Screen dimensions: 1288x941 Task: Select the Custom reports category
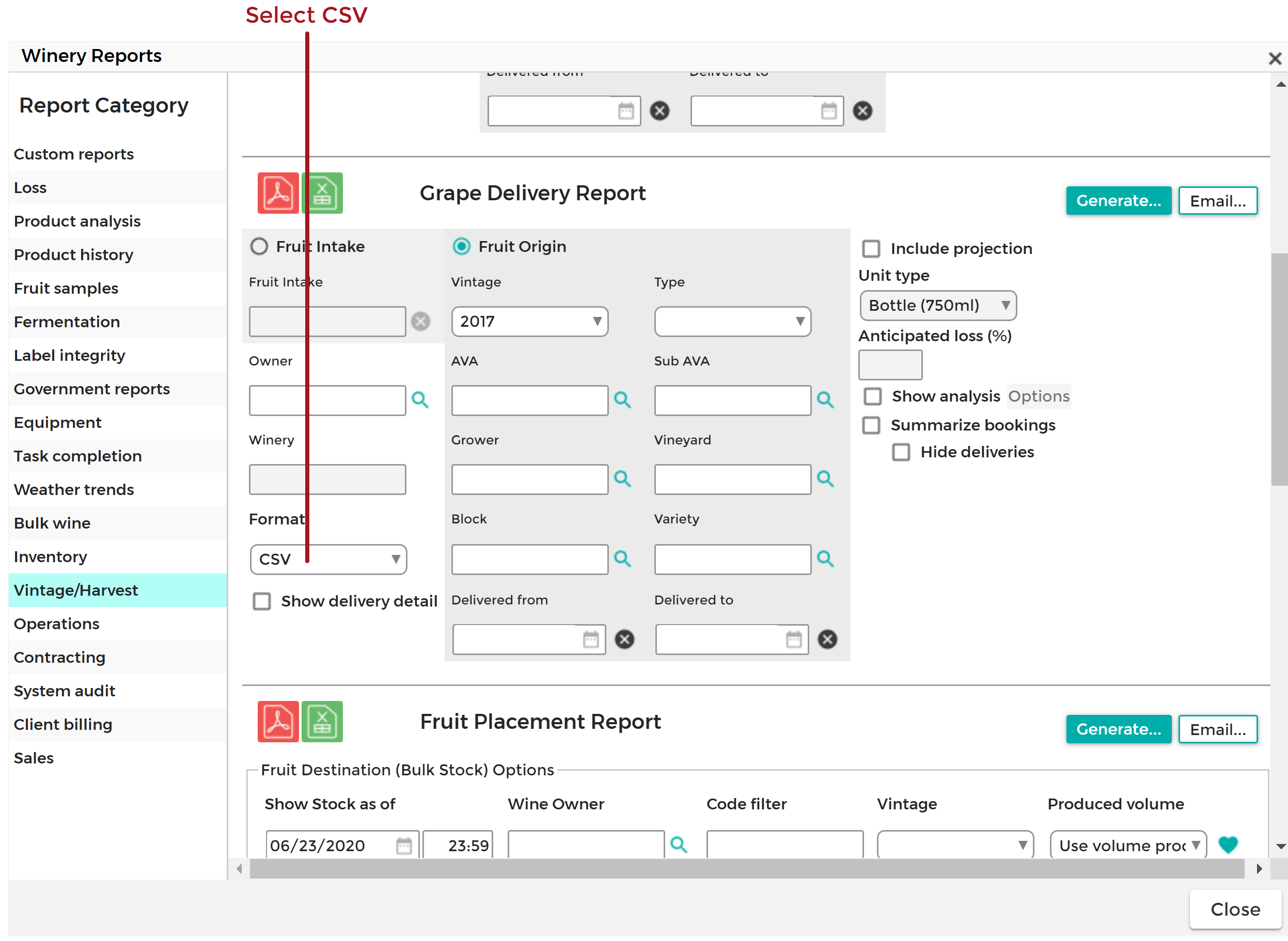[118, 154]
